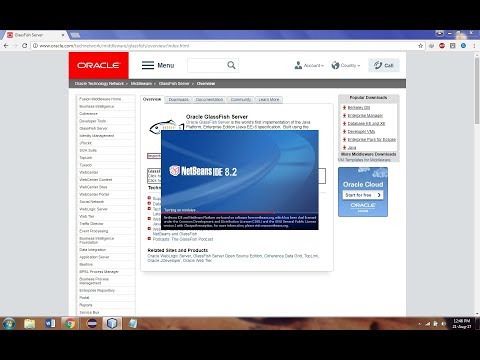Click the Oracle logo
The height and width of the screenshot is (360, 480).
[x=99, y=65]
